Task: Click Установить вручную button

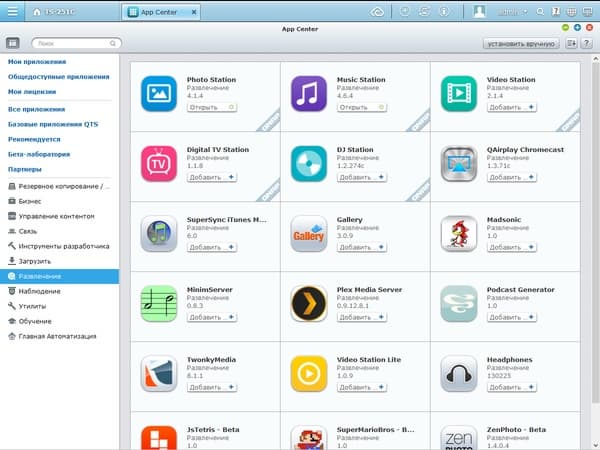Action: tap(521, 44)
